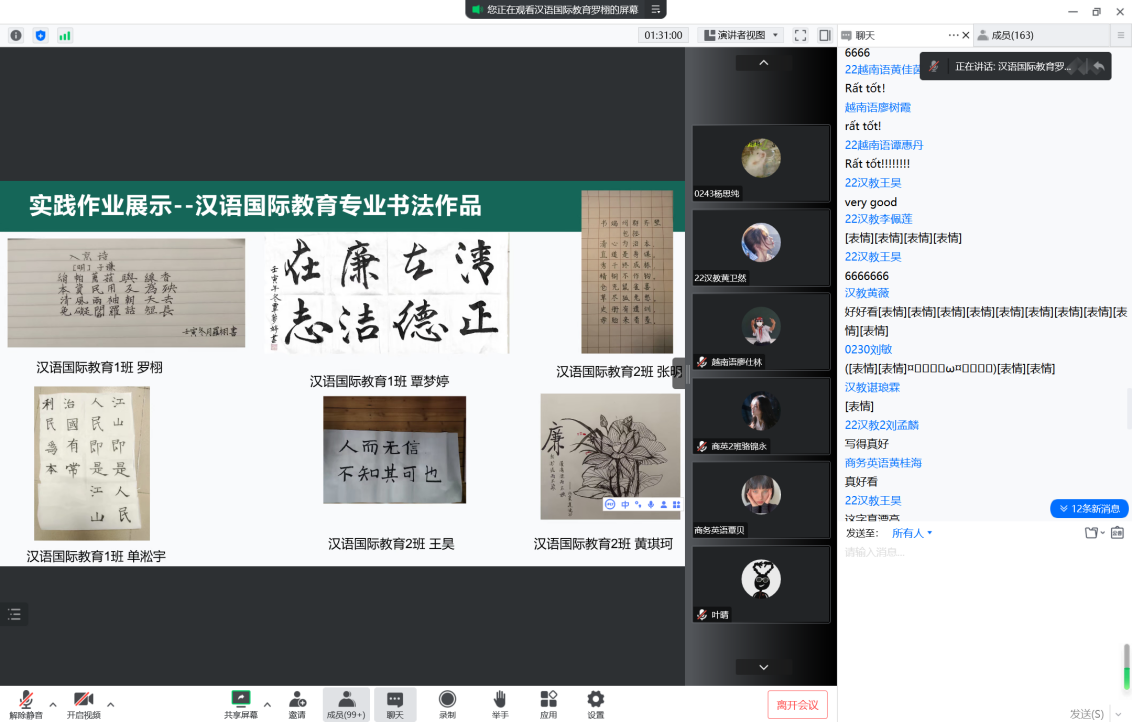The image size is (1132, 722).
Task: Click the green network signal status icon
Action: tap(65, 35)
